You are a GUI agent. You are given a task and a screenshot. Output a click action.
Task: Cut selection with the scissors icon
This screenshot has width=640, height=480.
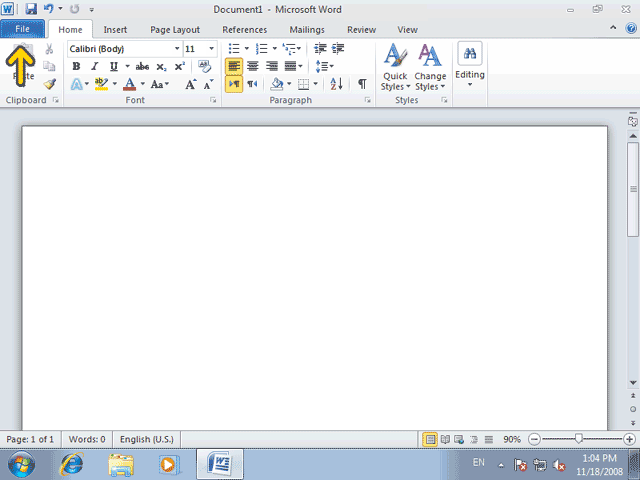[49, 49]
